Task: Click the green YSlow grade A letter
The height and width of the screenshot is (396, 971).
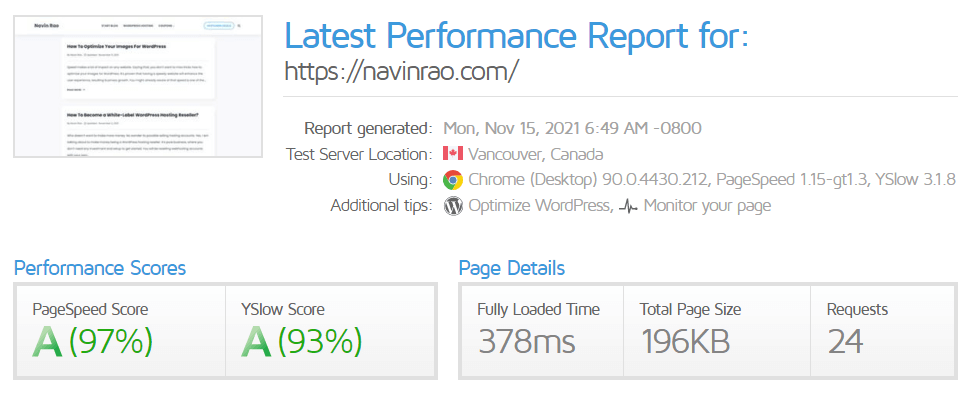Action: (256, 342)
